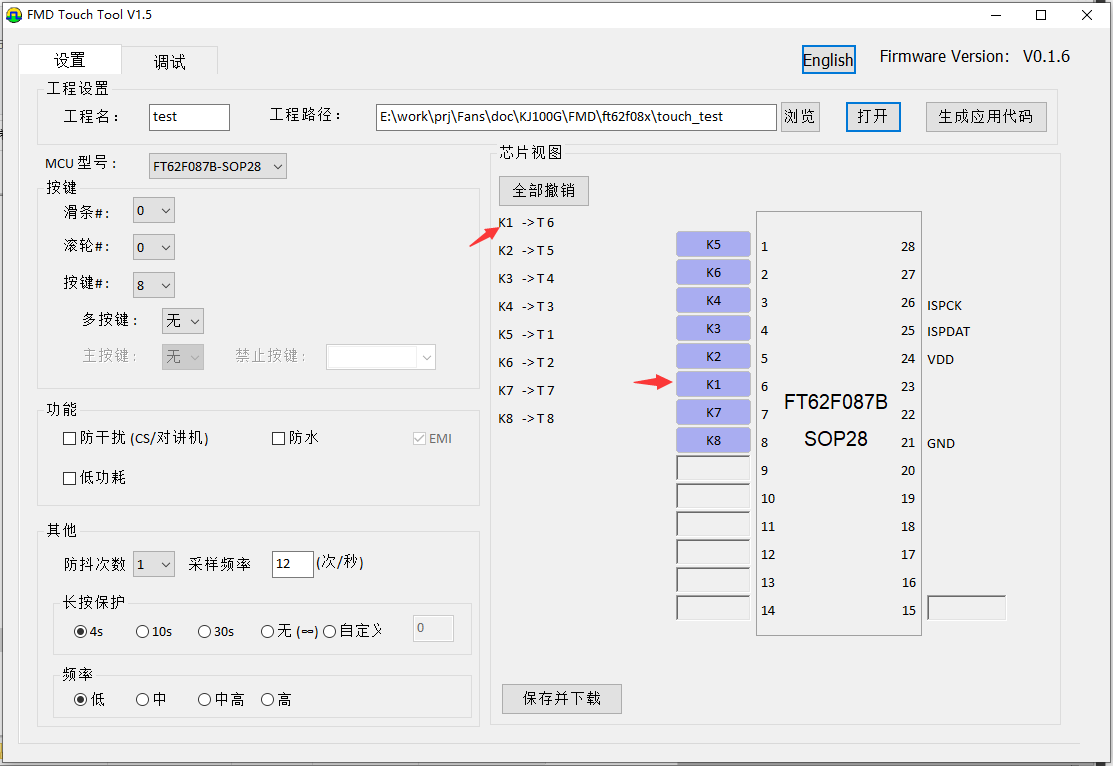Enable 防干扰 (CS/对讲机) checkbox
This screenshot has height=766, width=1113.
click(70, 438)
